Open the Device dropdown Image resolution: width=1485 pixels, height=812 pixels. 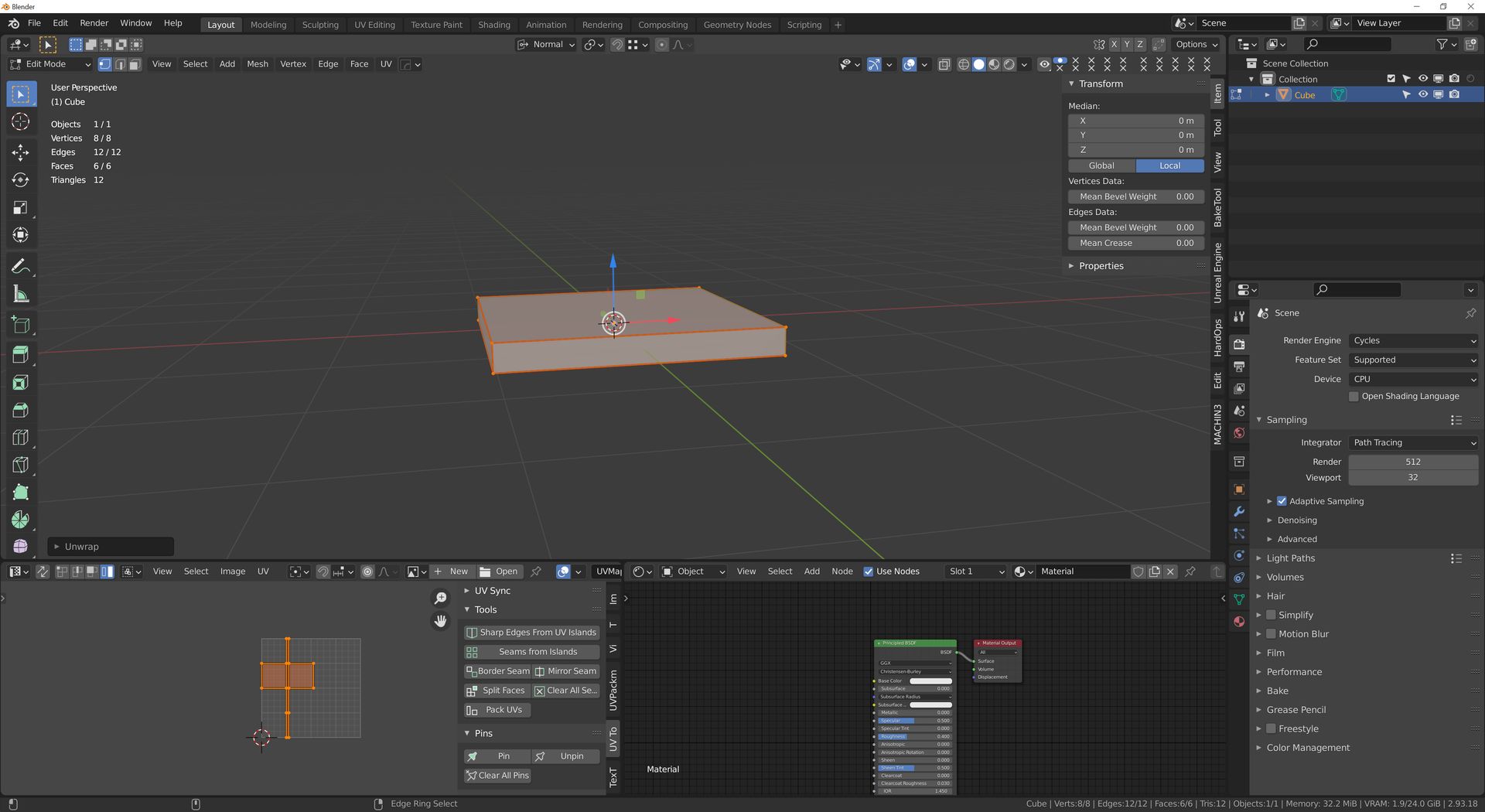1414,380
